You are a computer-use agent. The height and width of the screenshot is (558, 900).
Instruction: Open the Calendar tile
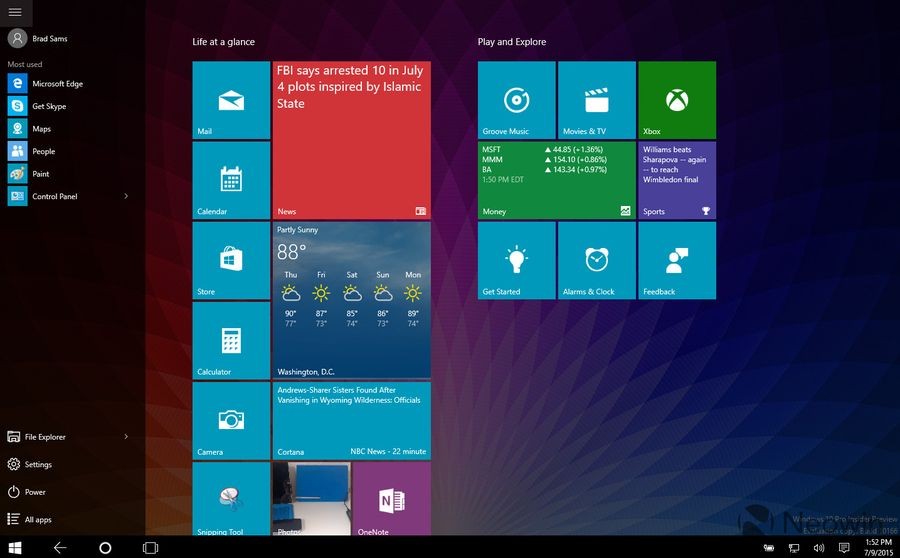(231, 180)
